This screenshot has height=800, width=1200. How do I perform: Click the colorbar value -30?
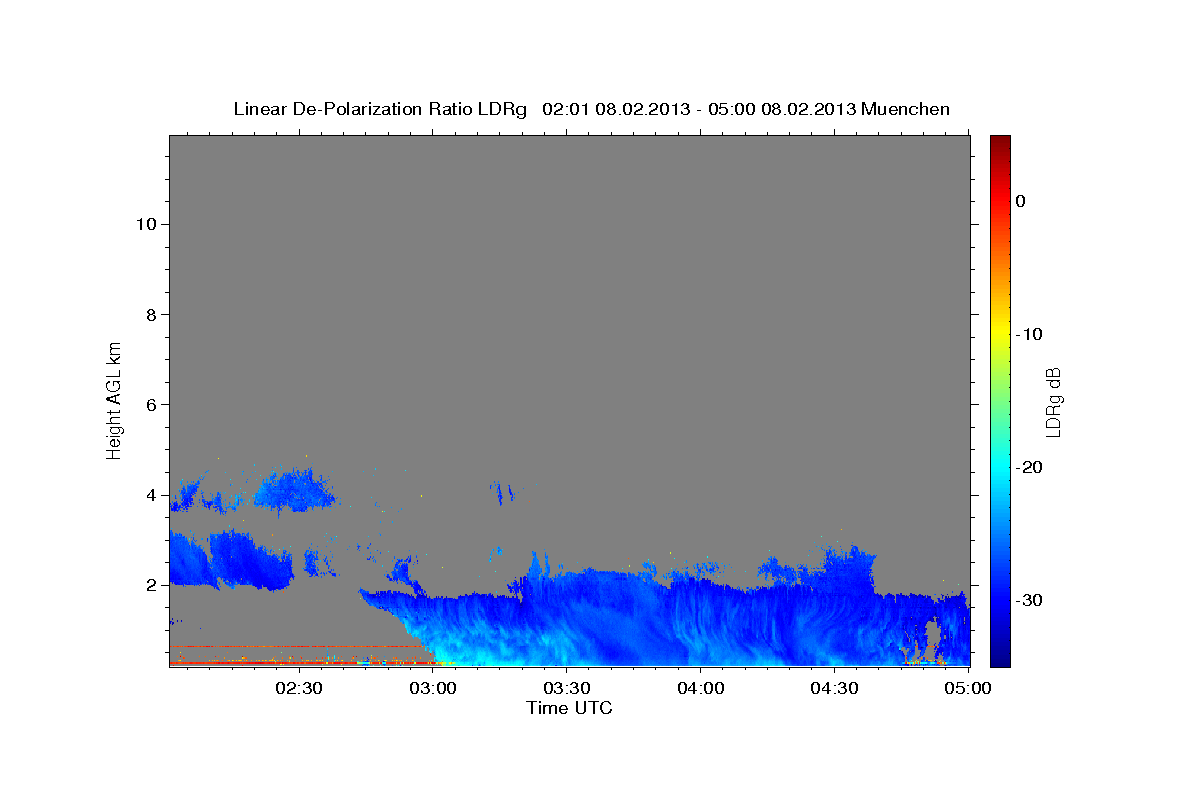click(x=1030, y=600)
